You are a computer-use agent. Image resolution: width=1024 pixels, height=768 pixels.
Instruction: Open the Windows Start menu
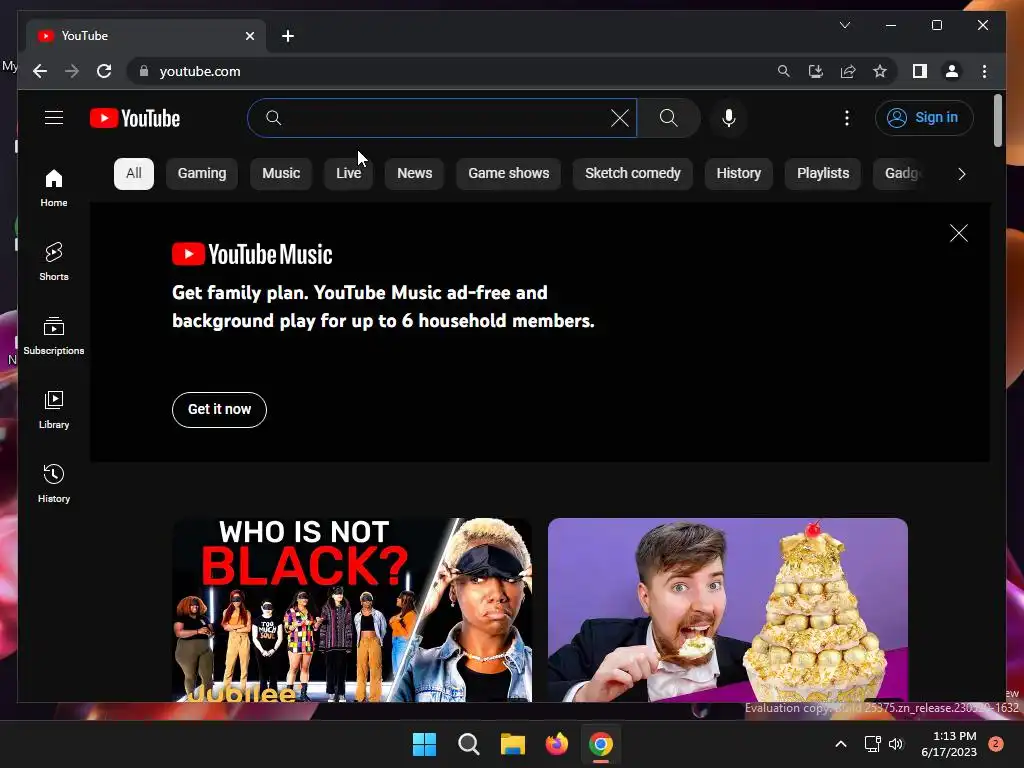click(x=424, y=744)
